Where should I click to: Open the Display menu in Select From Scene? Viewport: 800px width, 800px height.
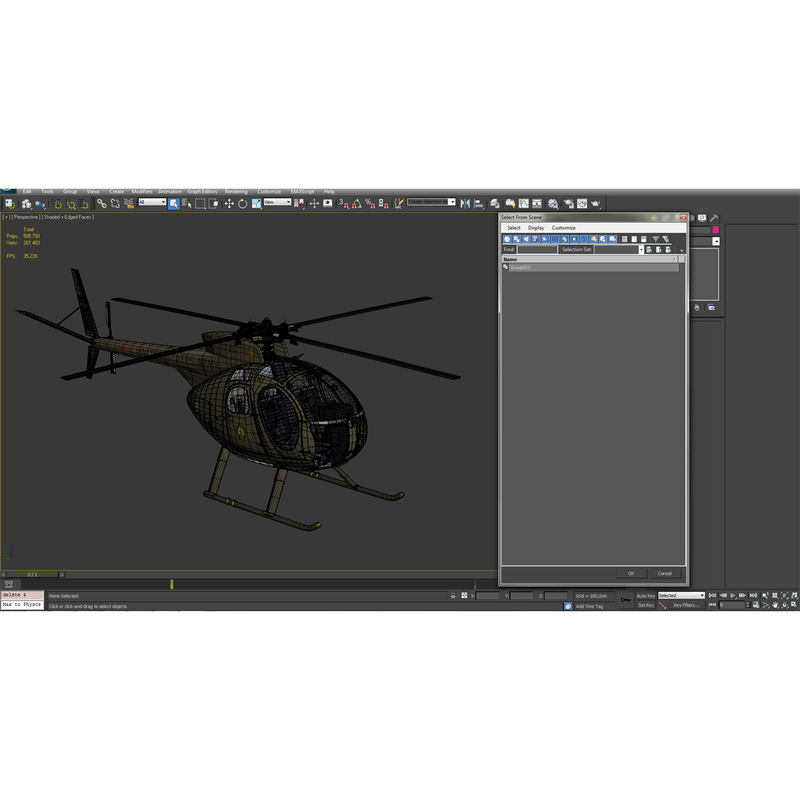(537, 227)
